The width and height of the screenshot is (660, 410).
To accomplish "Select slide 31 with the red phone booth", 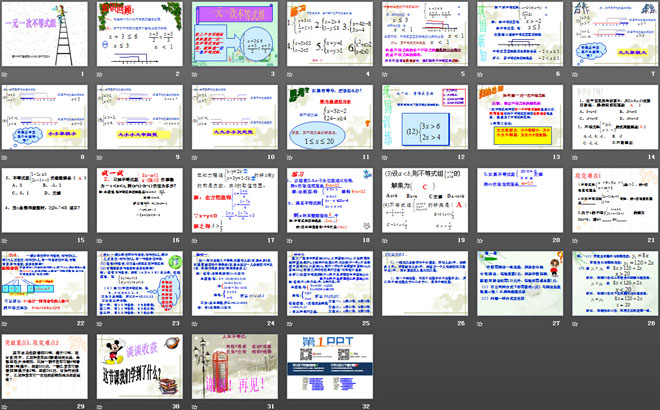I will [x=235, y=367].
